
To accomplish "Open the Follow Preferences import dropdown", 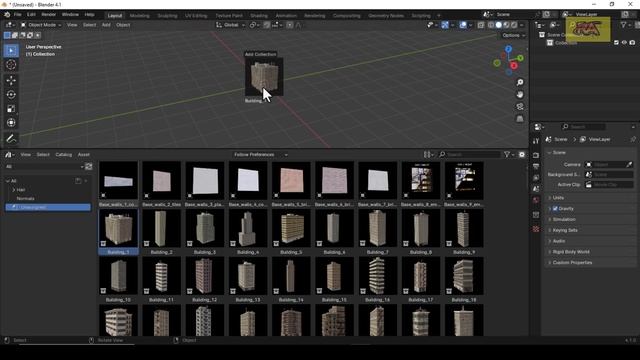I will click(x=260, y=155).
